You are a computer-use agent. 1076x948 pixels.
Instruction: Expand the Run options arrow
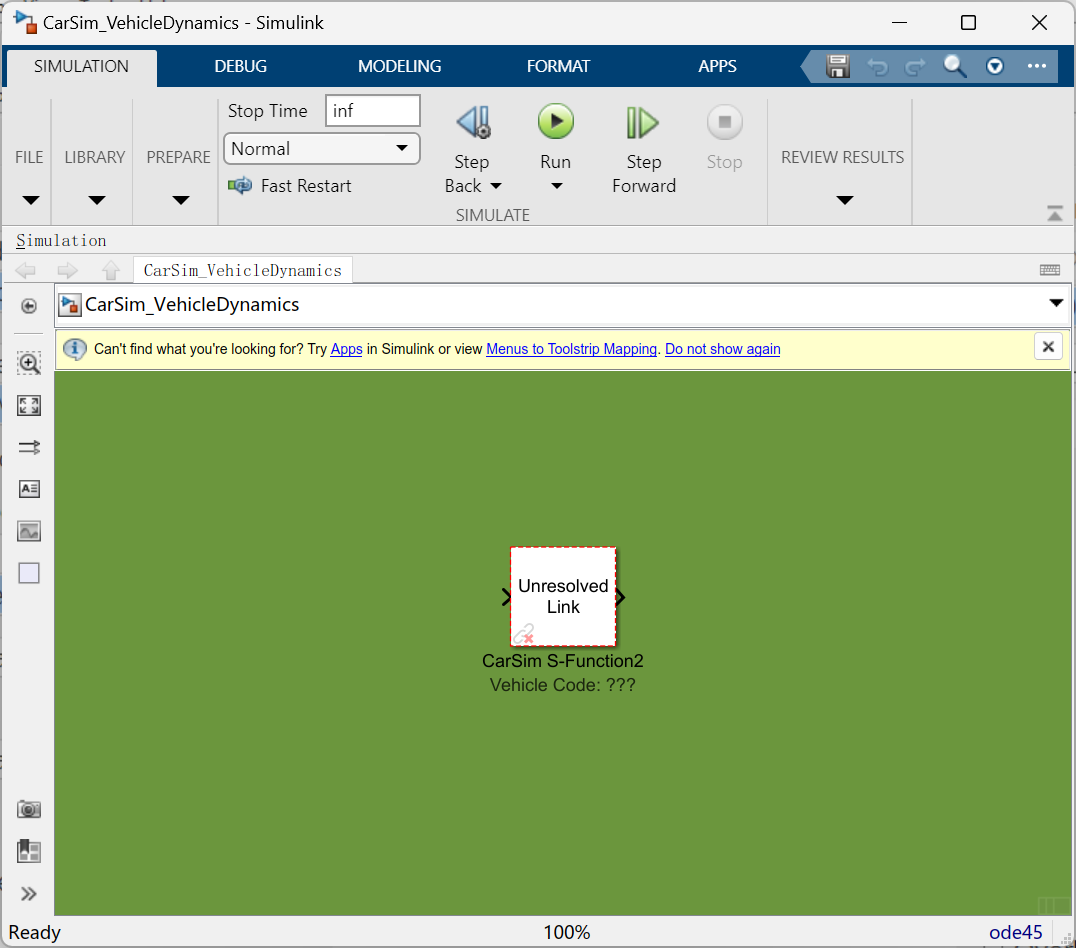click(557, 186)
